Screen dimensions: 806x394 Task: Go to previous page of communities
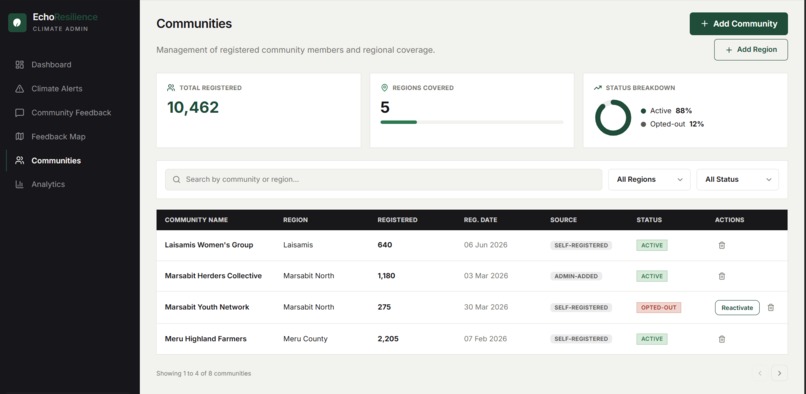pos(761,373)
